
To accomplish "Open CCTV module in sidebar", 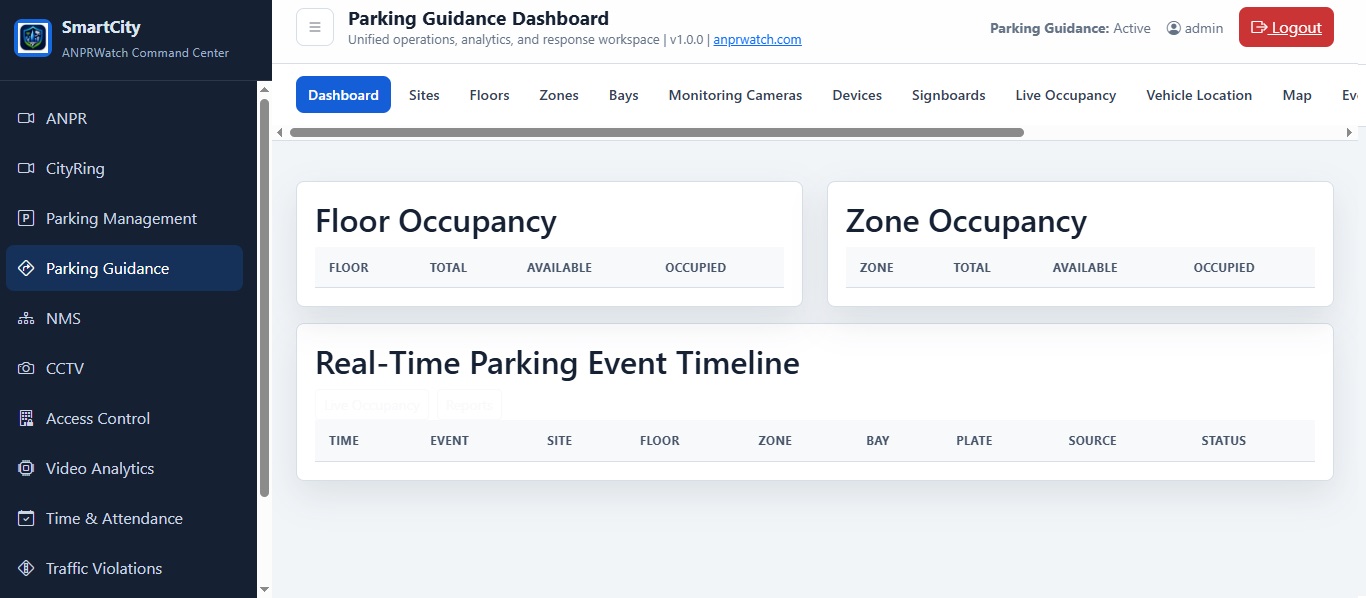I will (124, 368).
